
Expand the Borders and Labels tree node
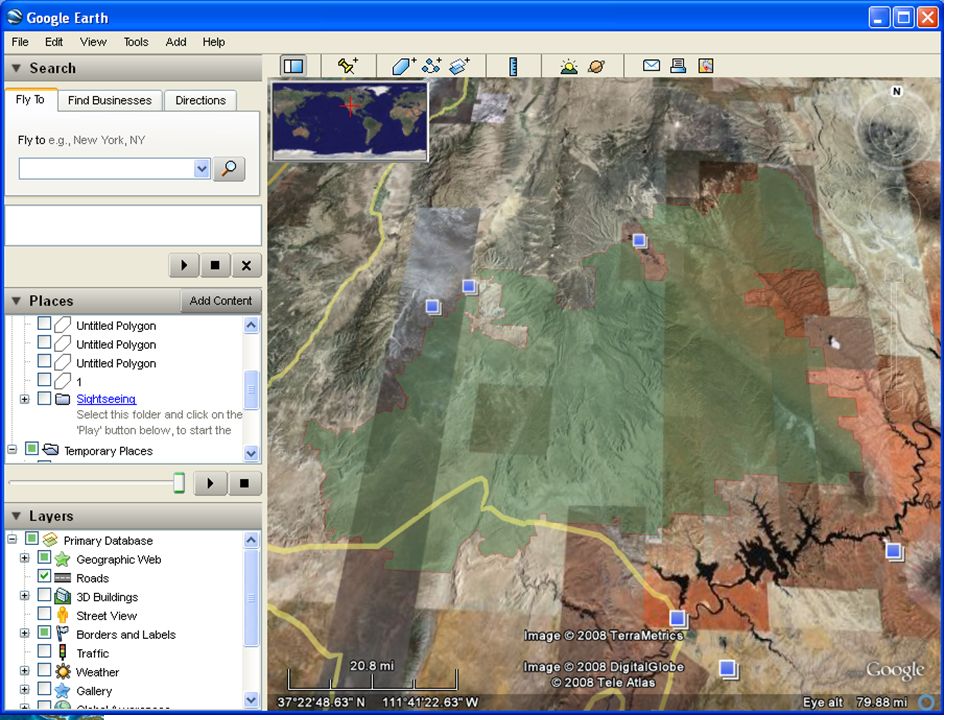[24, 633]
